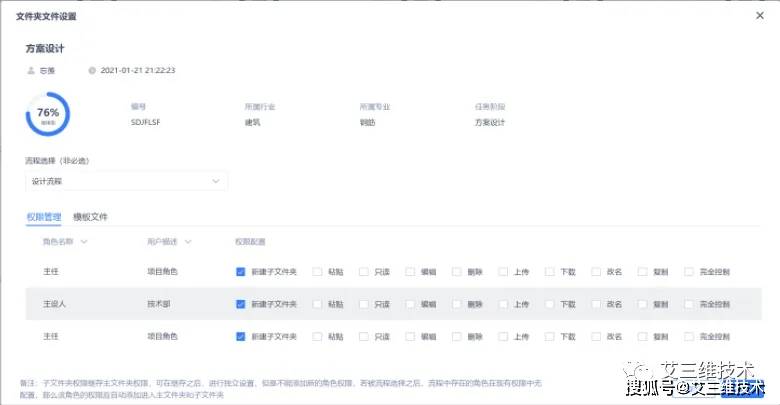The height and width of the screenshot is (405, 780).
Task: Grant 完全控制 to the 主设人 role
Action: (x=689, y=304)
